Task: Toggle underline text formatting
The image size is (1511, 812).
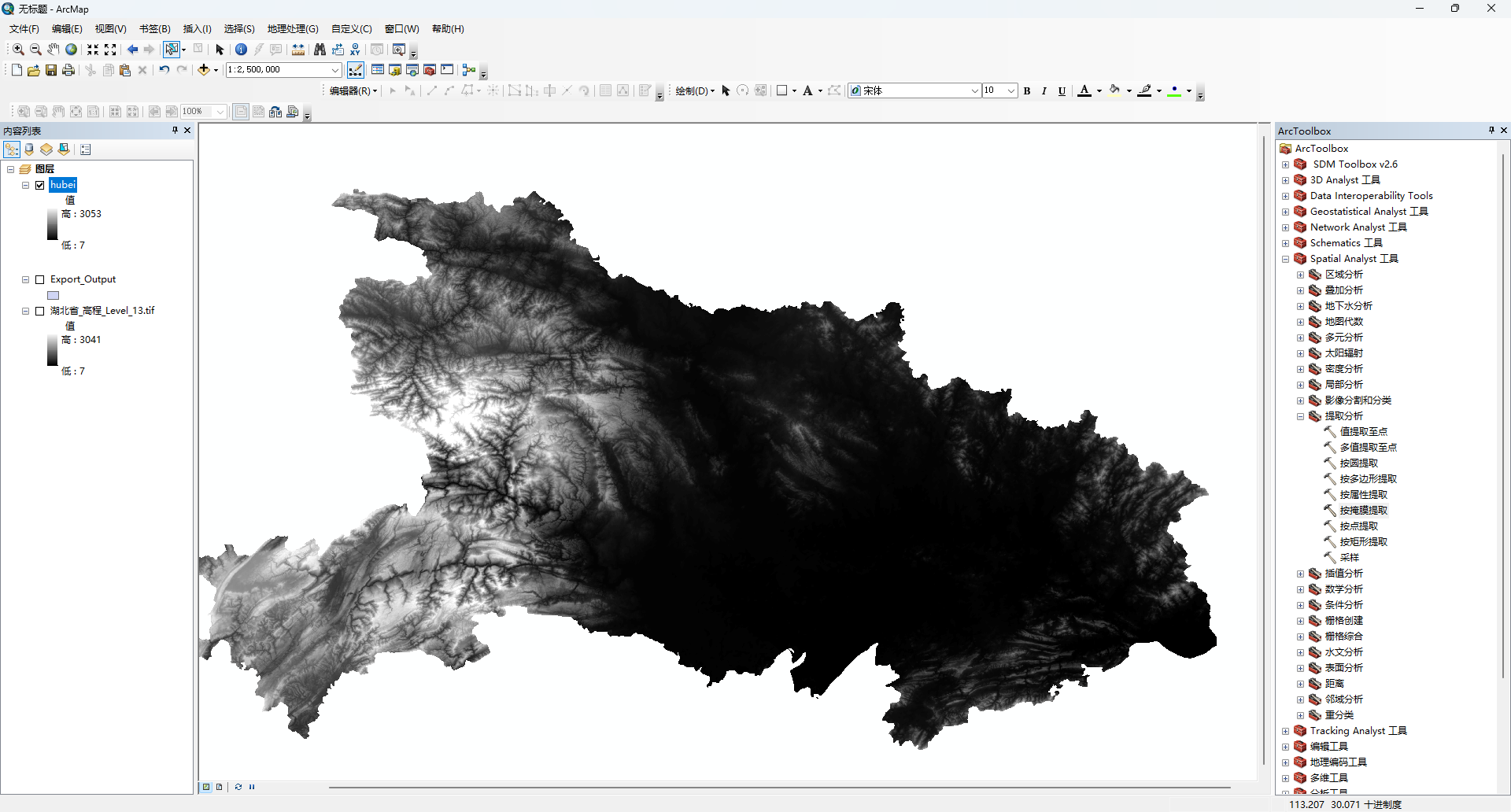Action: click(1062, 91)
